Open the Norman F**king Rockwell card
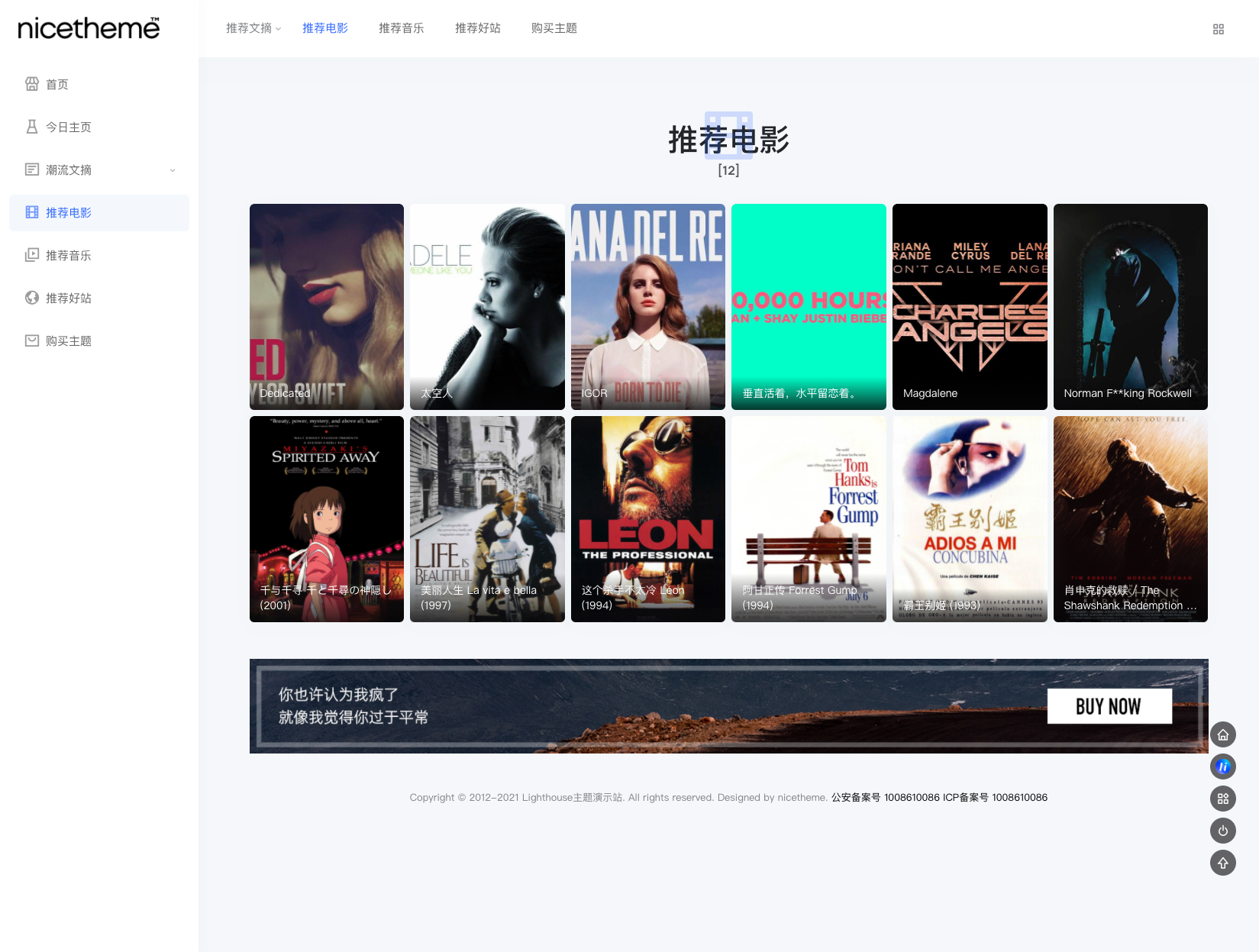 coord(1131,307)
